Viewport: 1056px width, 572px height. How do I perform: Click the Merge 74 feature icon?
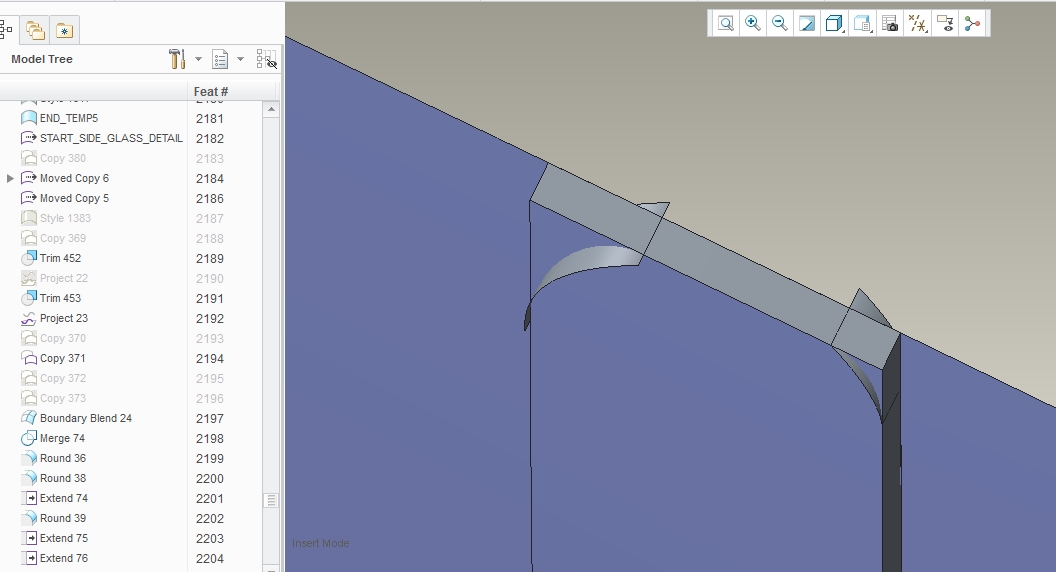point(28,438)
